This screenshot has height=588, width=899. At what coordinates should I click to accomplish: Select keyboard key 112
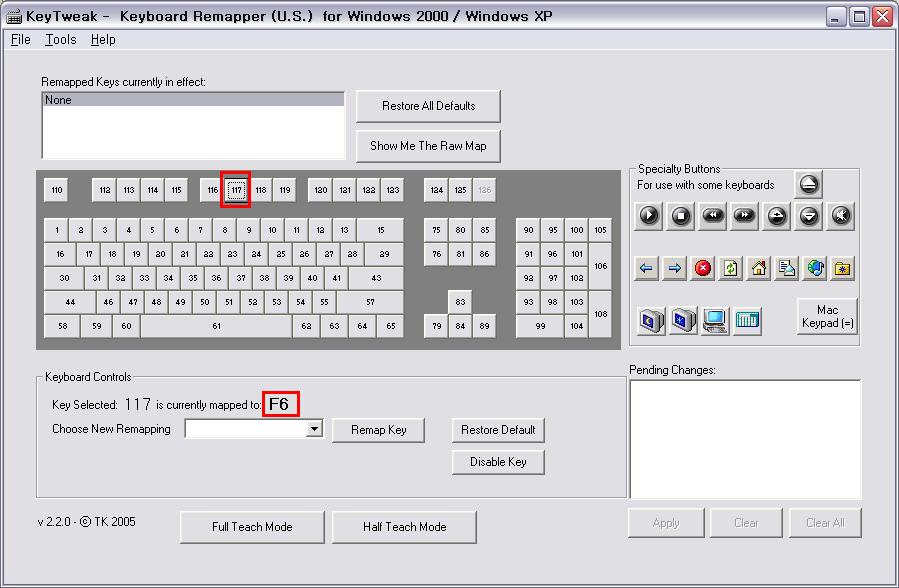[104, 190]
